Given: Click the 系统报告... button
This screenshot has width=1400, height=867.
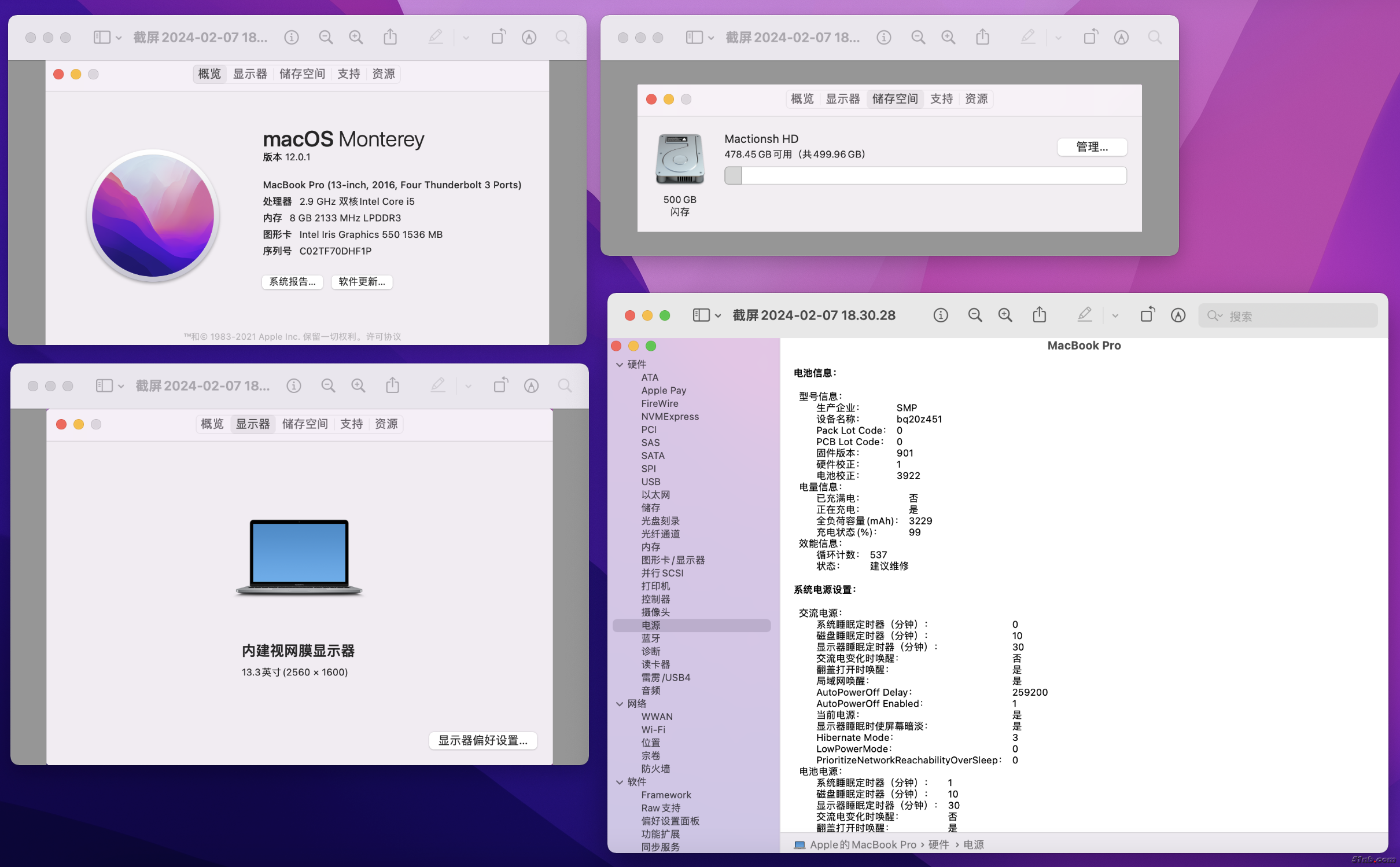Looking at the screenshot, I should pos(292,281).
